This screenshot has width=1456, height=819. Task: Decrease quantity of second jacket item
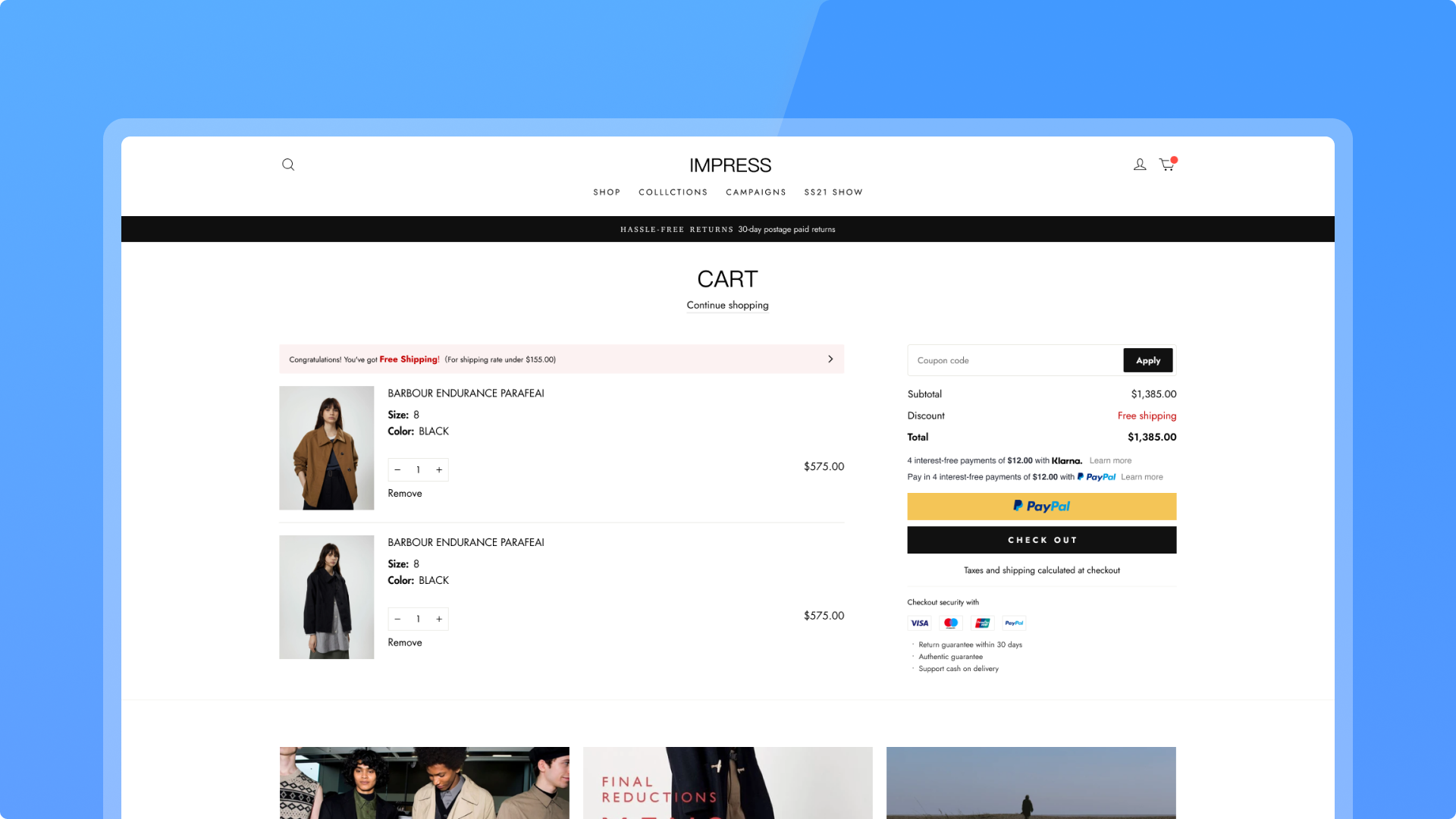397,620
